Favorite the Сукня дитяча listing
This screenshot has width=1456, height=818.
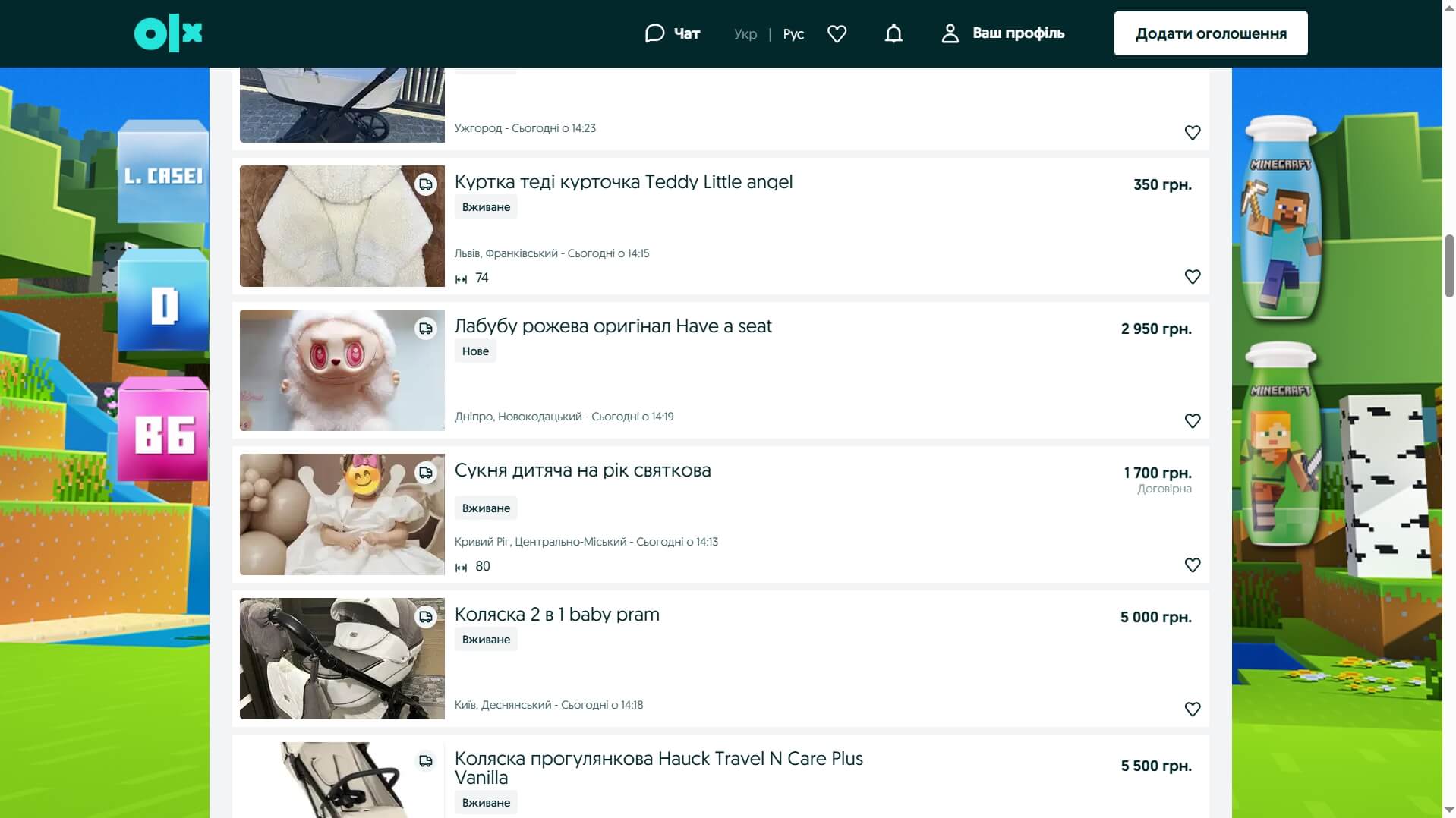[1192, 565]
